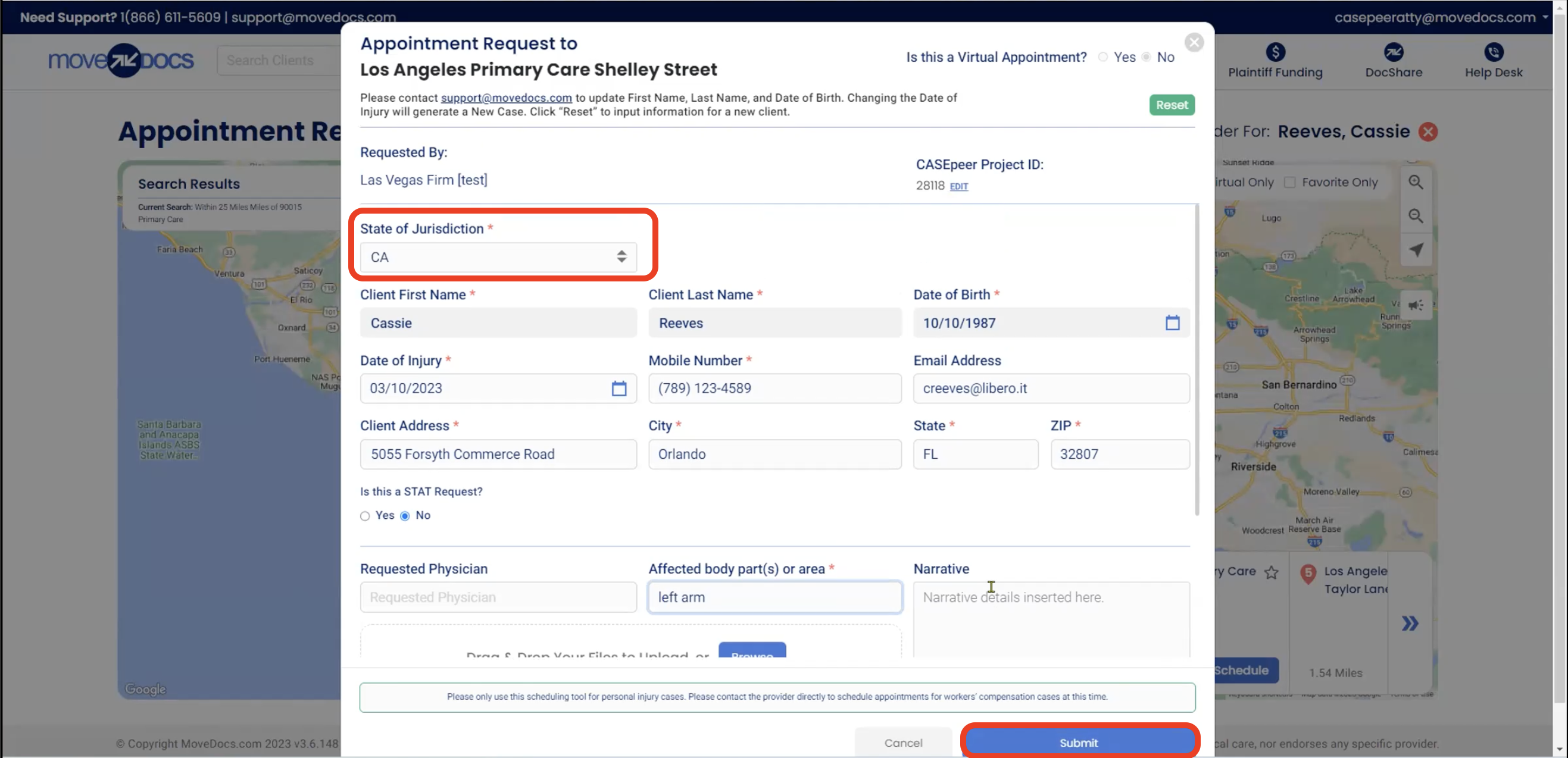Open the Plaintiff Funding section

[1275, 61]
